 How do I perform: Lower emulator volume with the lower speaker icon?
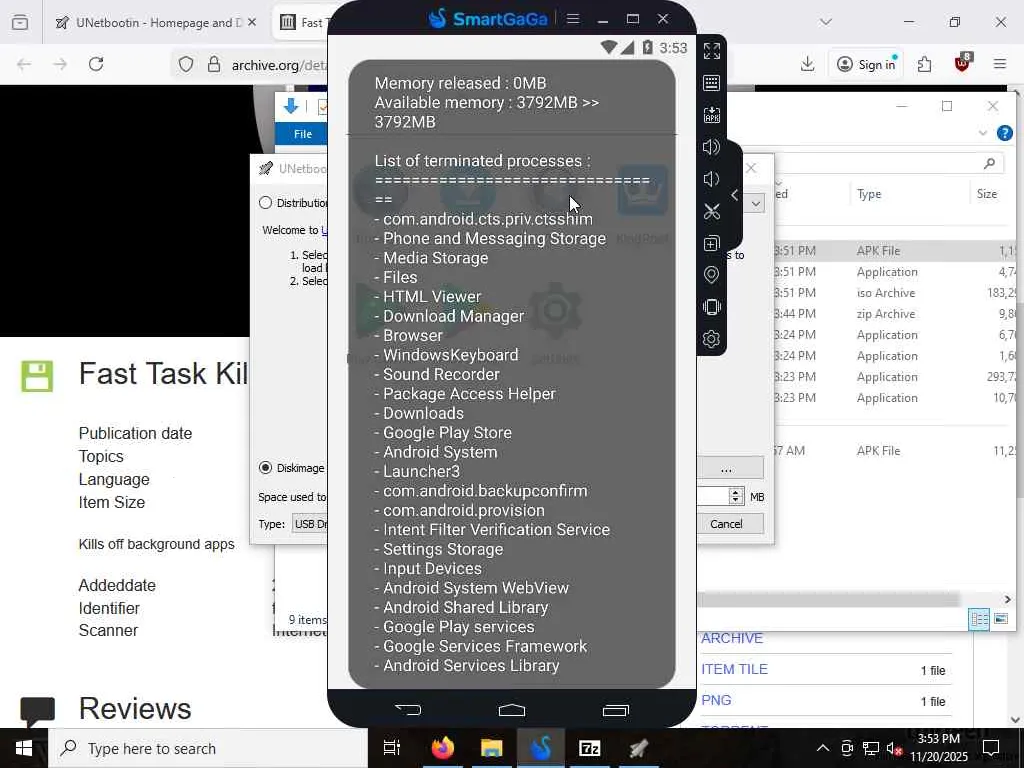coord(712,179)
